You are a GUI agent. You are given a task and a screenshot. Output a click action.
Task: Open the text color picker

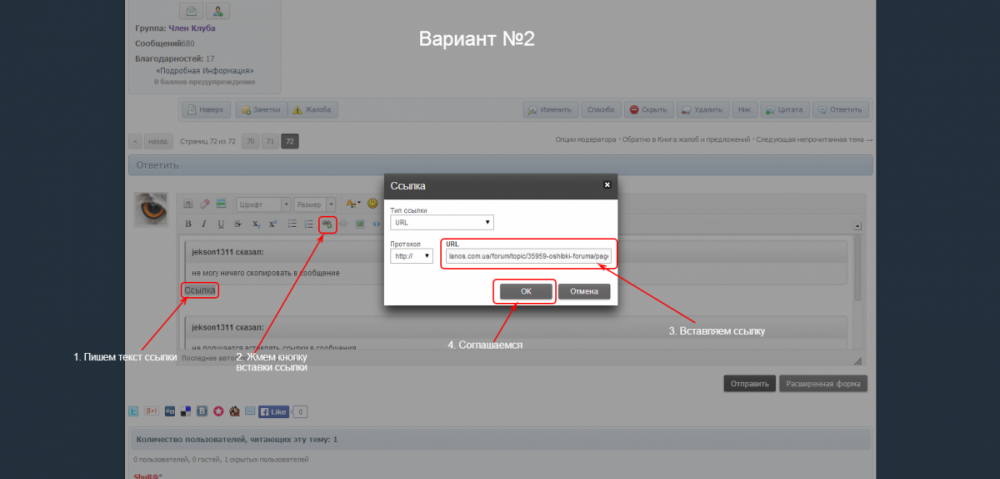351,203
